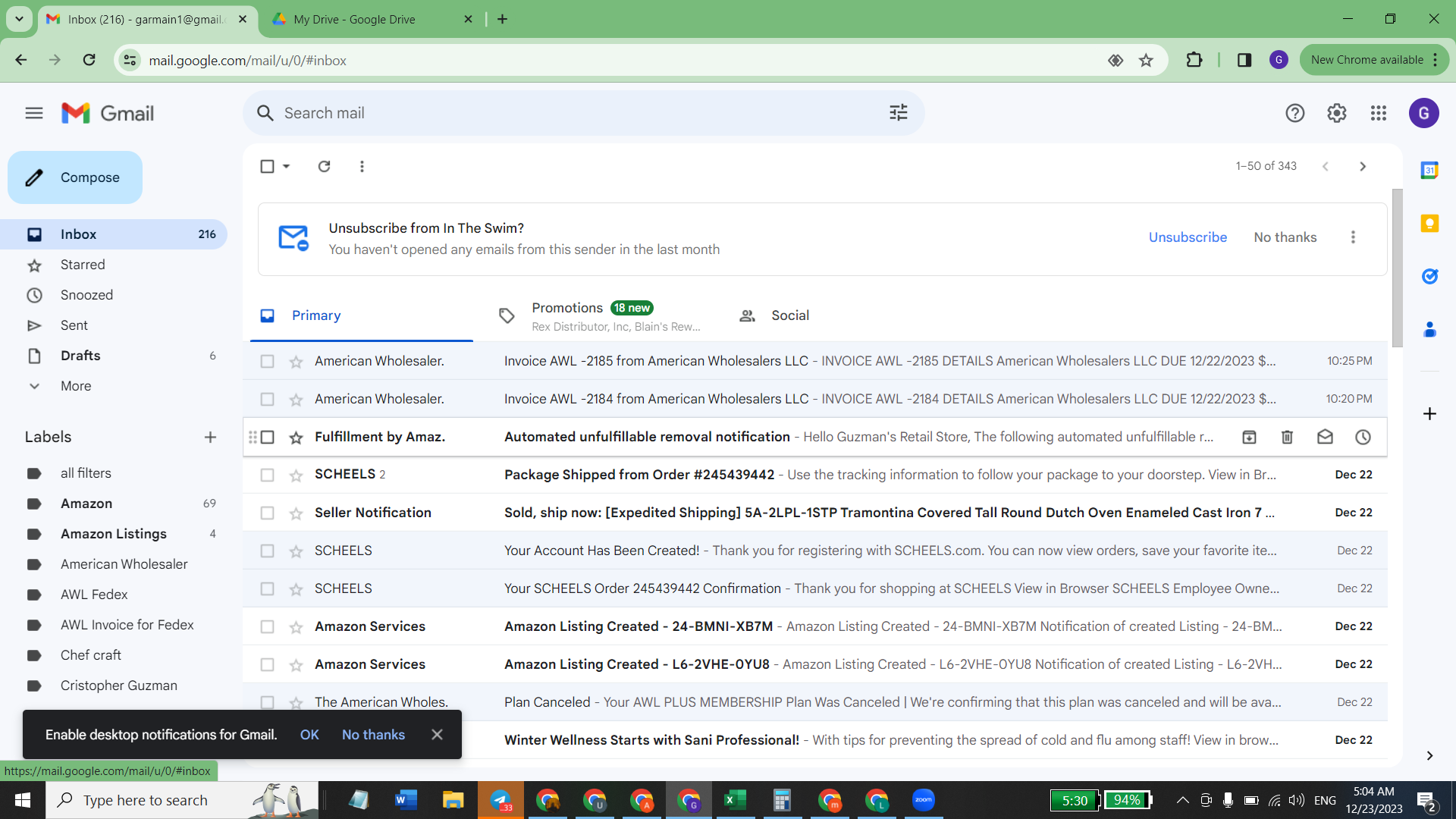Get add-ons plus icon in side panel
The width and height of the screenshot is (1456, 819).
point(1429,414)
